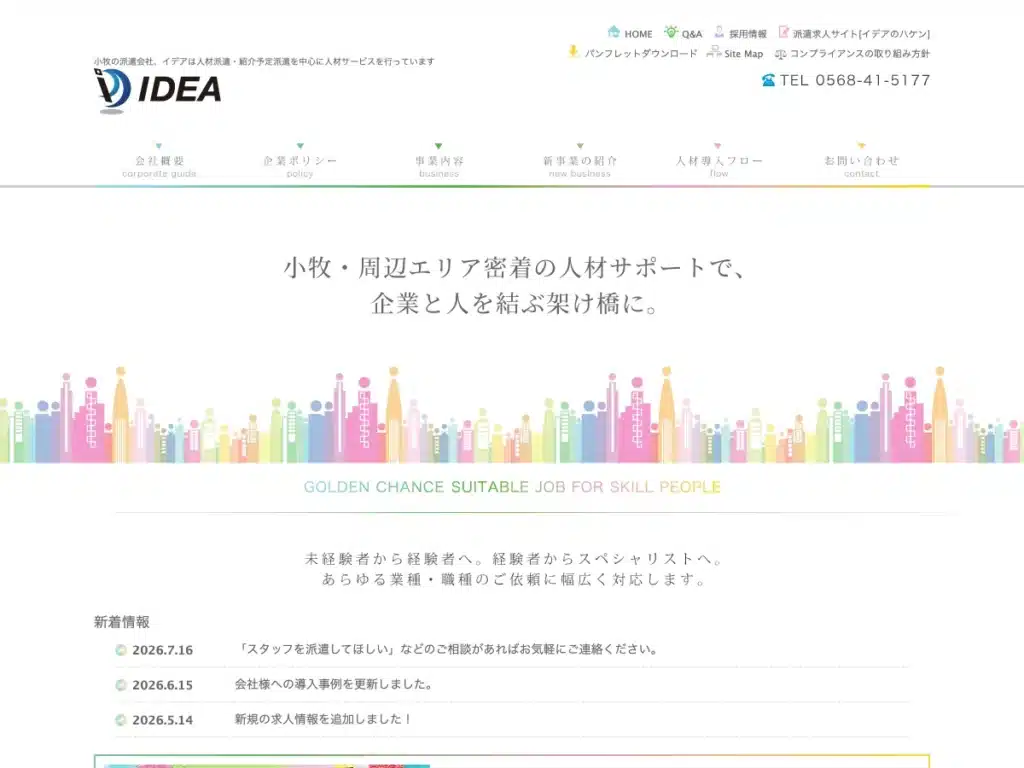Click the colorful city skyline banner

point(512,415)
